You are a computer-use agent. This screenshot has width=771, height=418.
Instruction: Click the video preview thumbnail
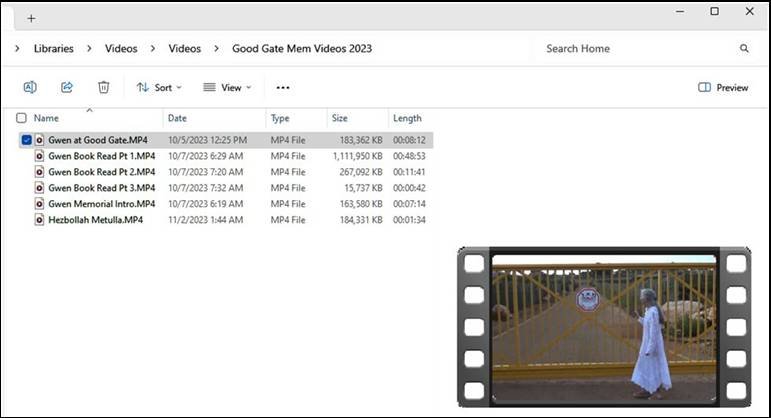pos(604,325)
